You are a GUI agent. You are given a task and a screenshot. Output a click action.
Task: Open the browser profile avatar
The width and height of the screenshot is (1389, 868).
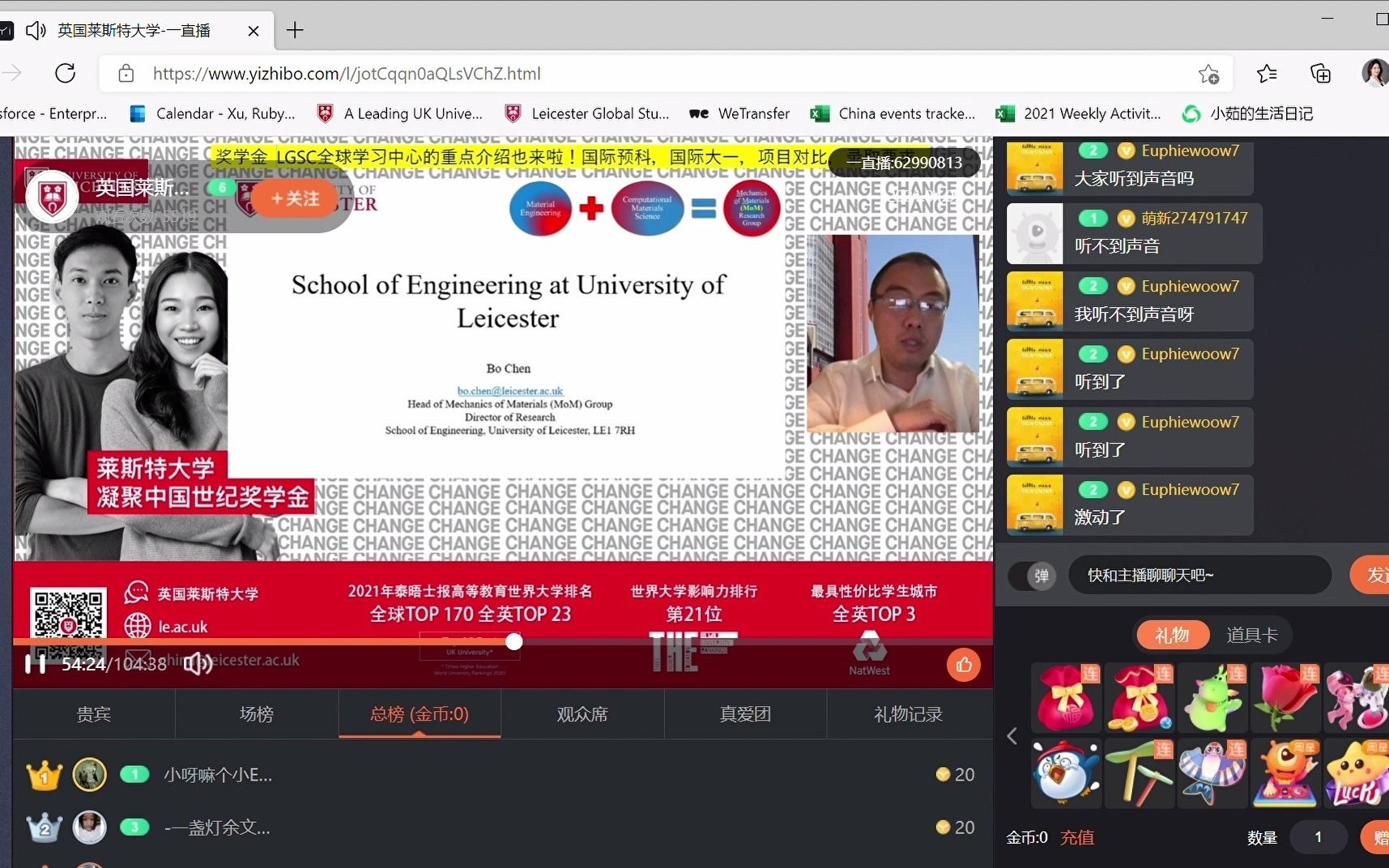[x=1375, y=73]
